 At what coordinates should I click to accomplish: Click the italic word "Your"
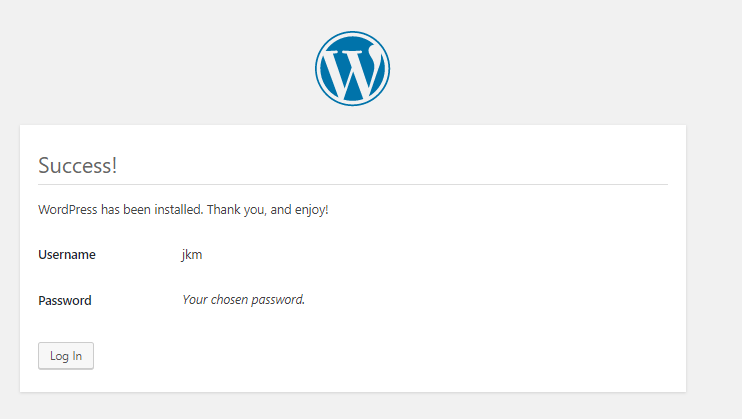[195, 300]
